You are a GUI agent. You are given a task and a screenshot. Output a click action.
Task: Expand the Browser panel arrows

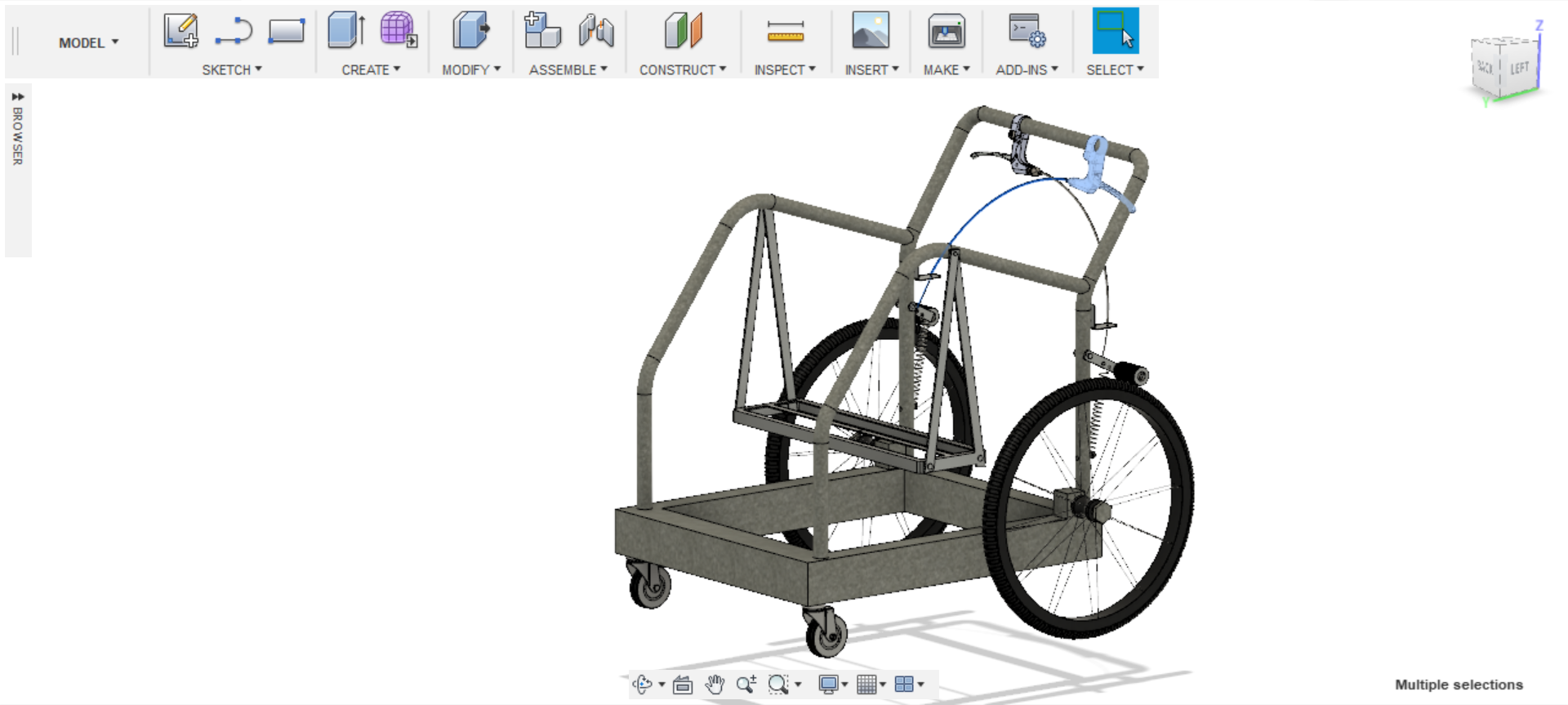[x=18, y=96]
